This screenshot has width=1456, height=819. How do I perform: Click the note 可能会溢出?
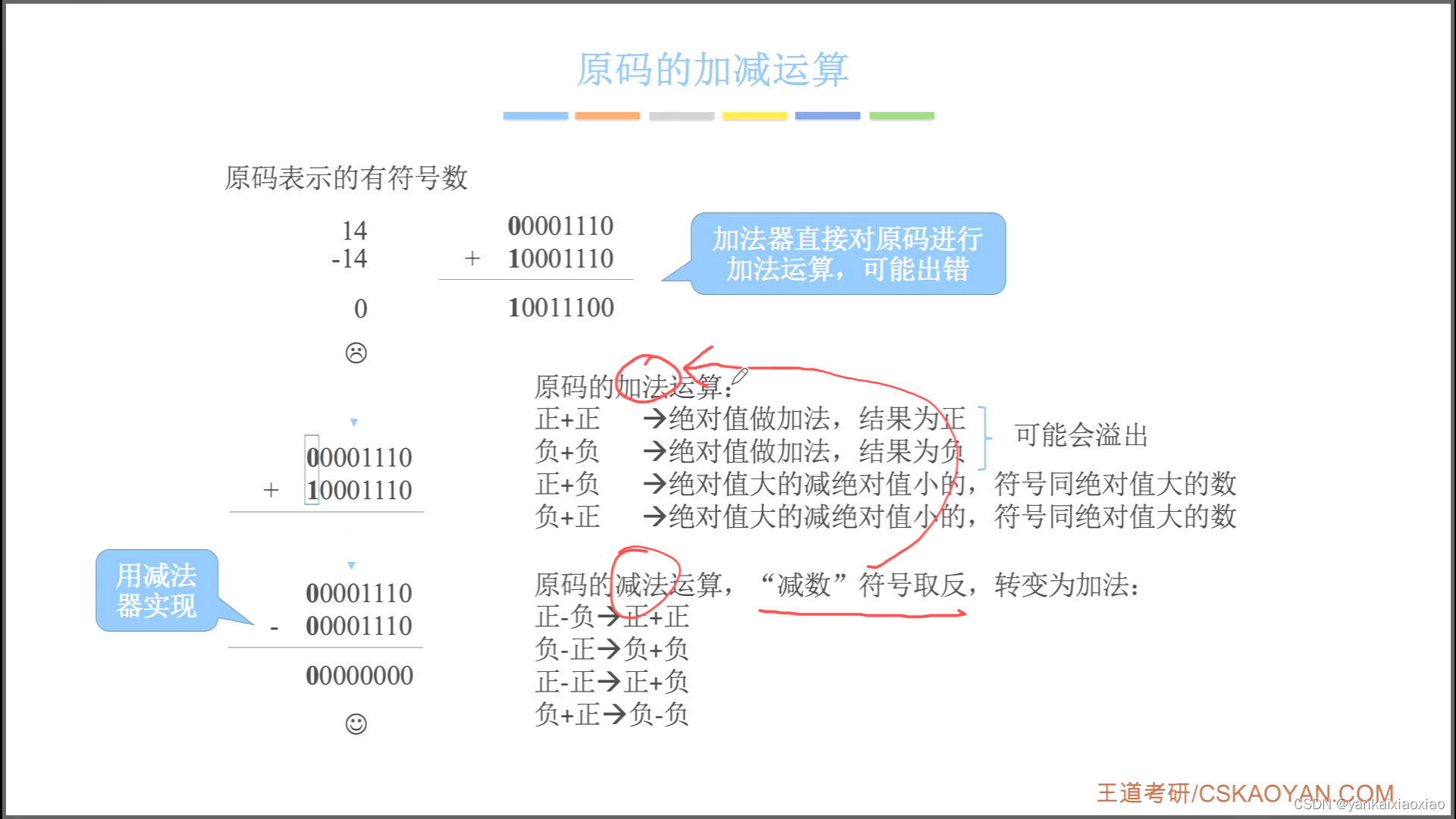(x=1081, y=435)
